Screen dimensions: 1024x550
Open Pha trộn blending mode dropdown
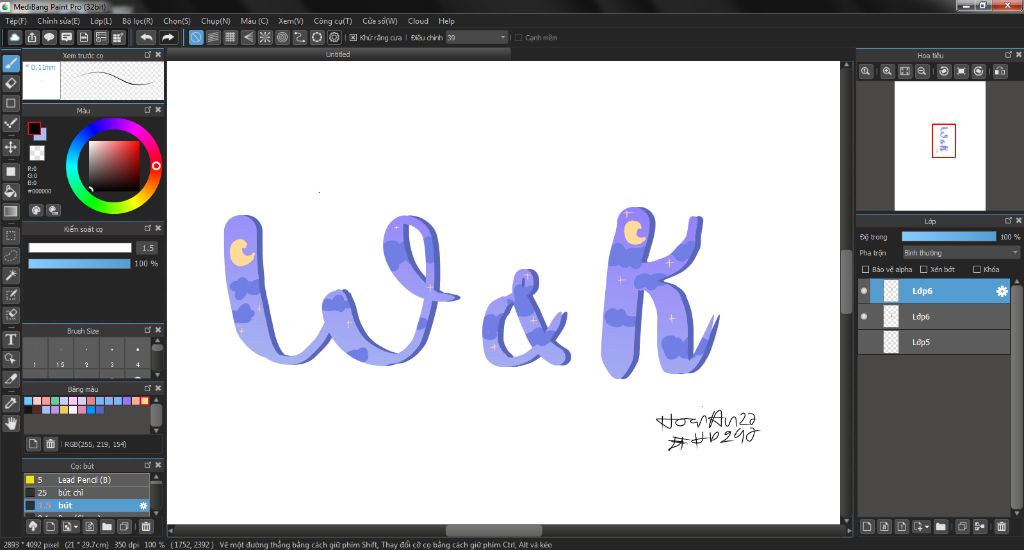[961, 253]
